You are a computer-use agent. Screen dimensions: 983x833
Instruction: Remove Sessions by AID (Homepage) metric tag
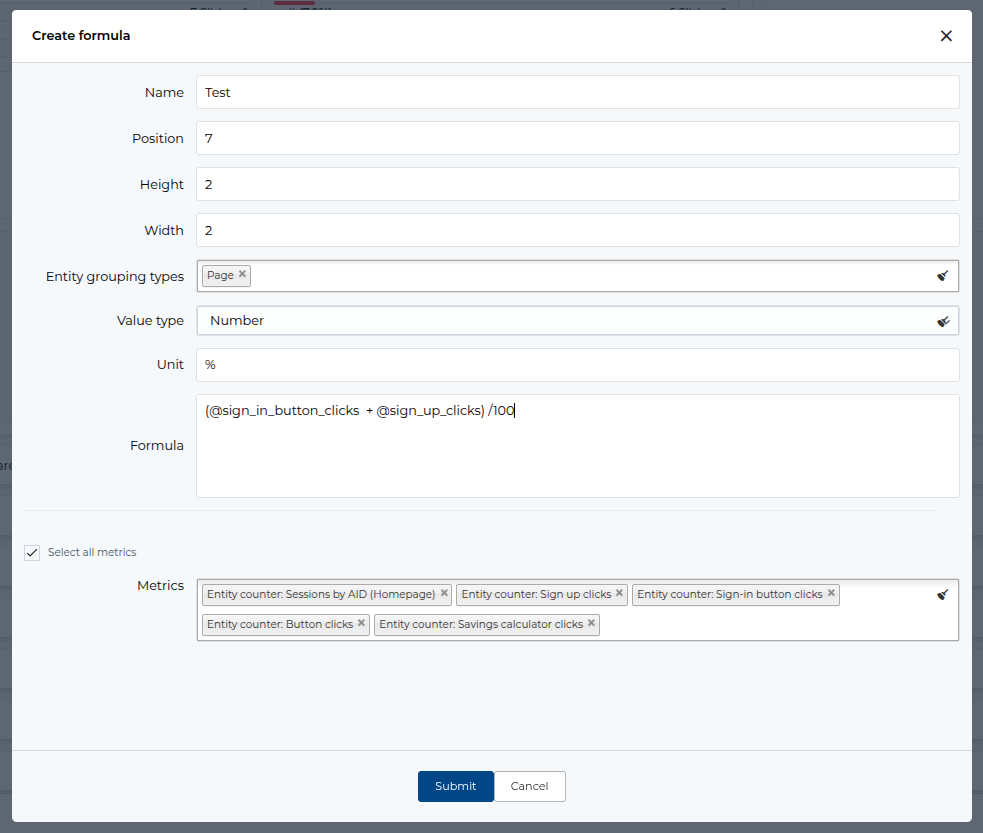coord(444,593)
